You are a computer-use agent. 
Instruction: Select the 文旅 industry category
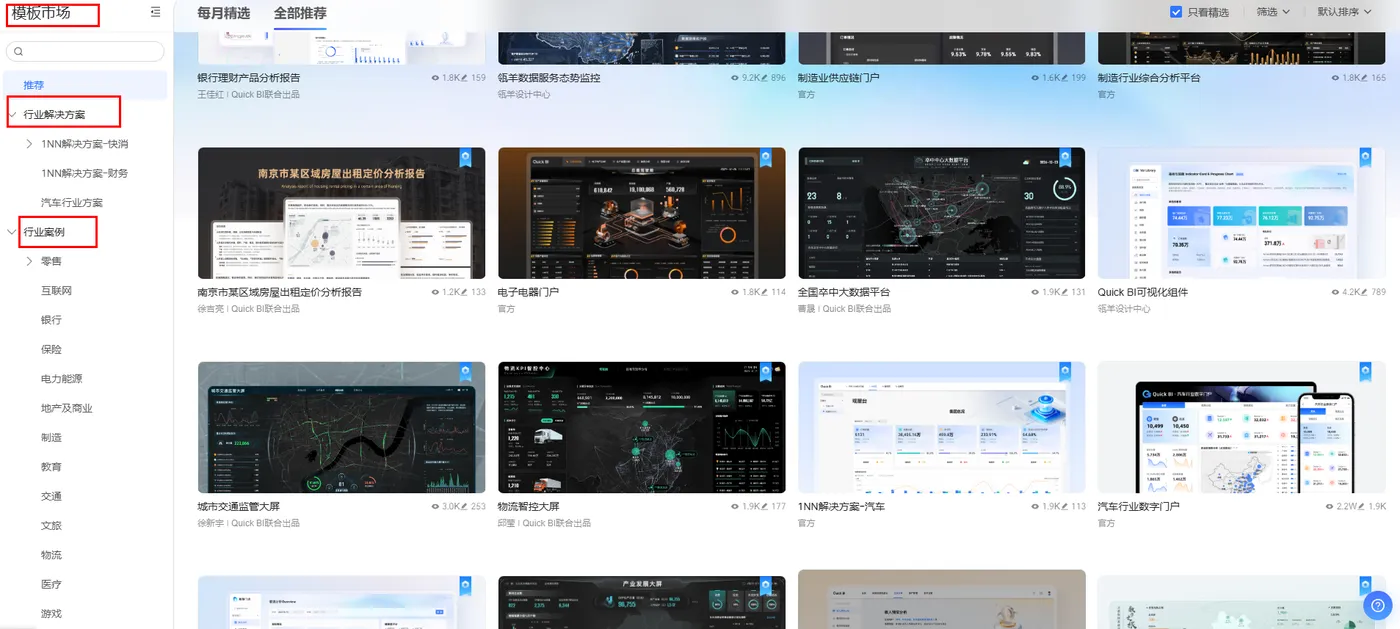pyautogui.click(x=51, y=525)
